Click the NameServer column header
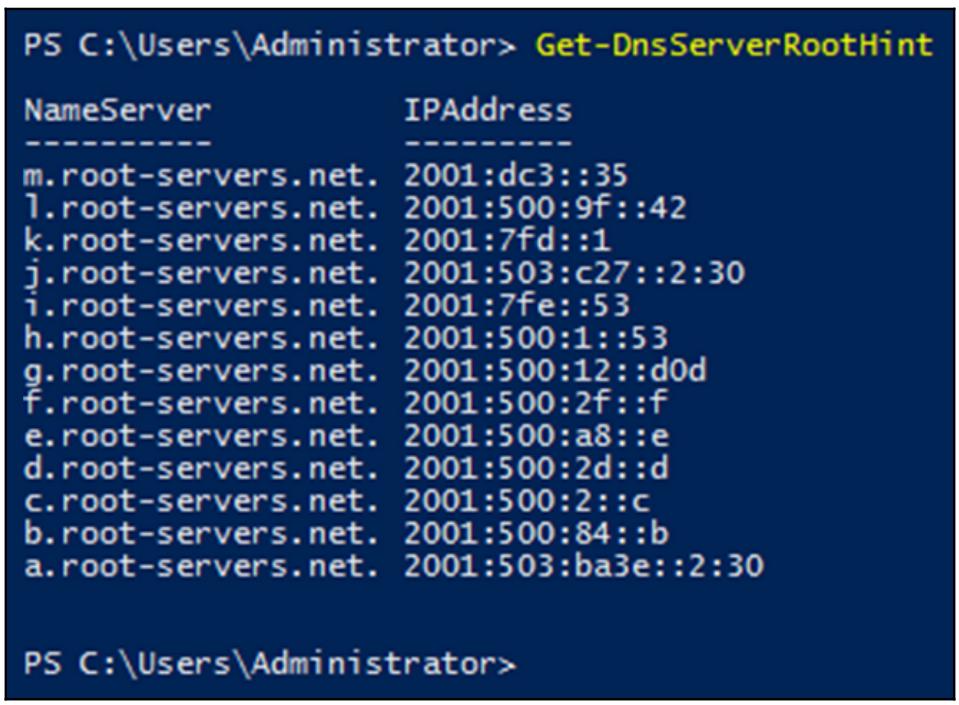The image size is (959, 705). pos(118,110)
